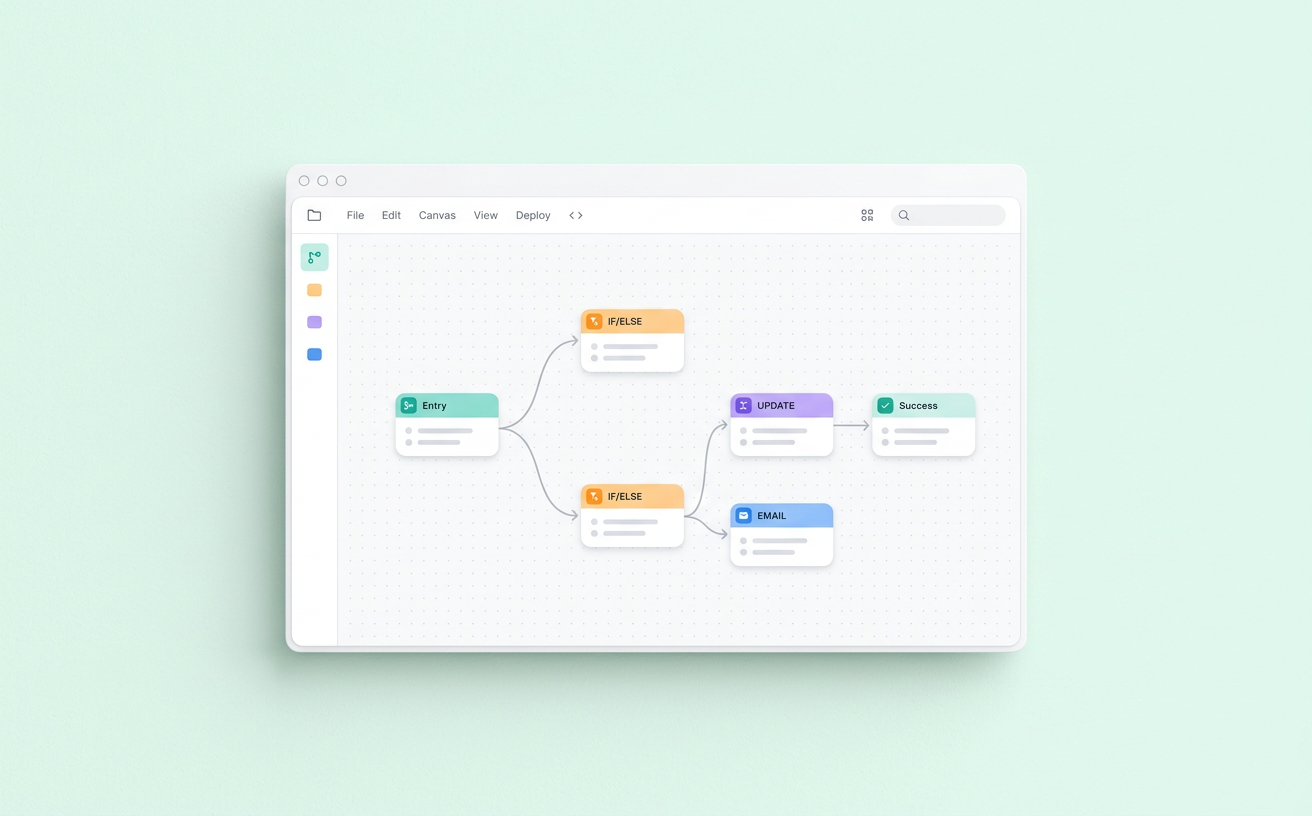This screenshot has height=816, width=1312.
Task: Click the search input field
Action: pyautogui.click(x=948, y=215)
